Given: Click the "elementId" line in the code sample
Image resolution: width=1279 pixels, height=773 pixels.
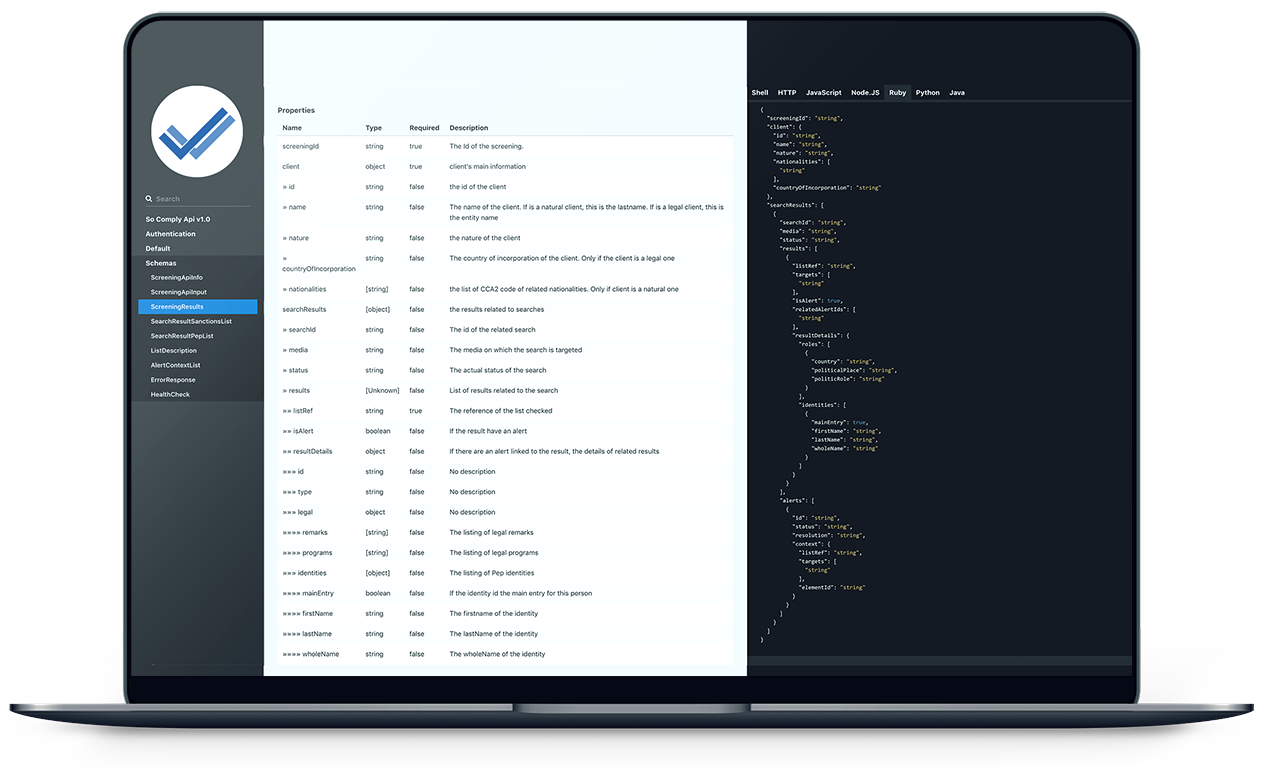Looking at the screenshot, I should coord(832,587).
